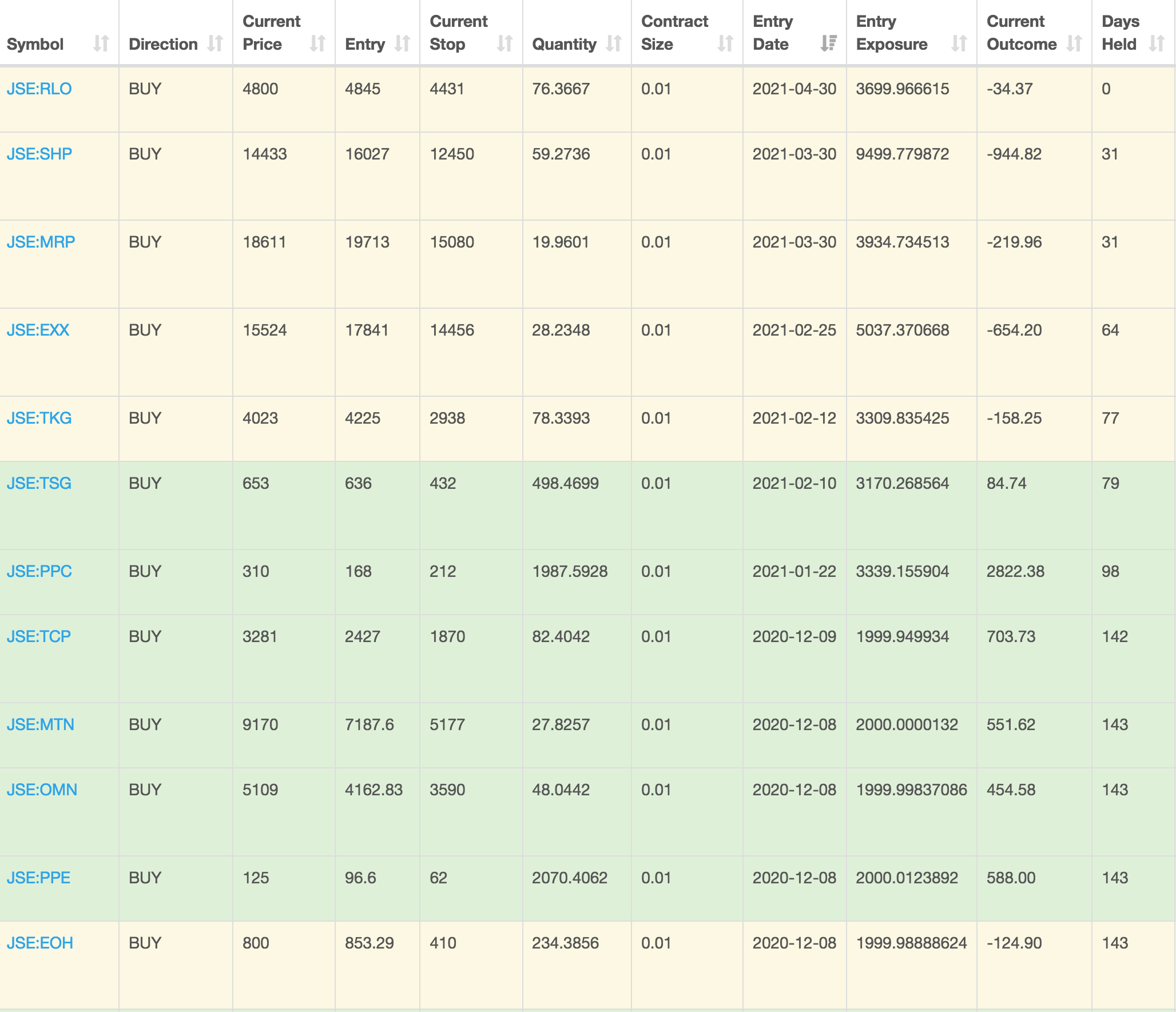
Task: Click the Quantity header label
Action: click(564, 44)
